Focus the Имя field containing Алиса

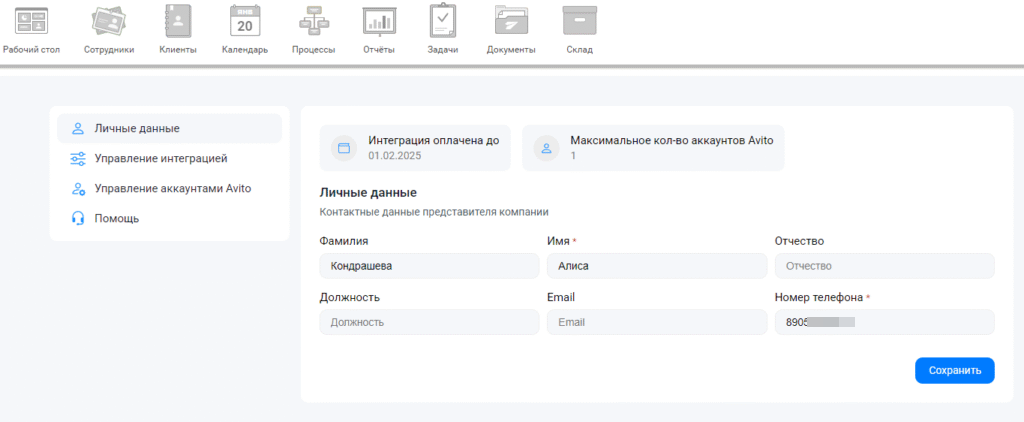click(656, 266)
